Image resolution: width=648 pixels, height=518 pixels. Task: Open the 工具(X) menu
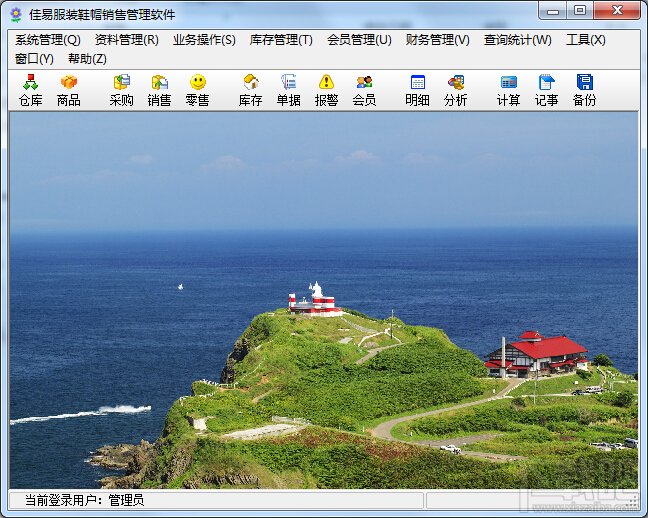tap(586, 40)
